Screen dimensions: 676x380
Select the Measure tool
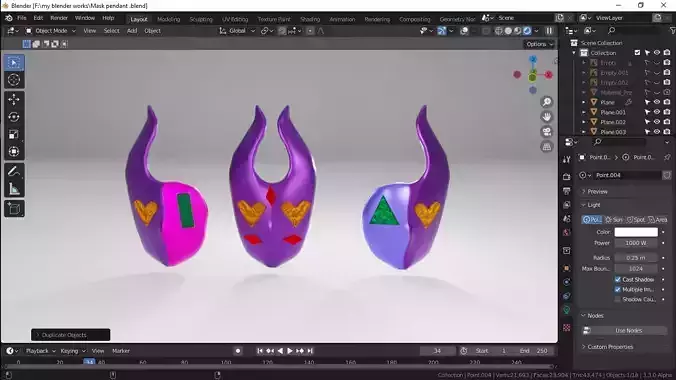click(14, 188)
